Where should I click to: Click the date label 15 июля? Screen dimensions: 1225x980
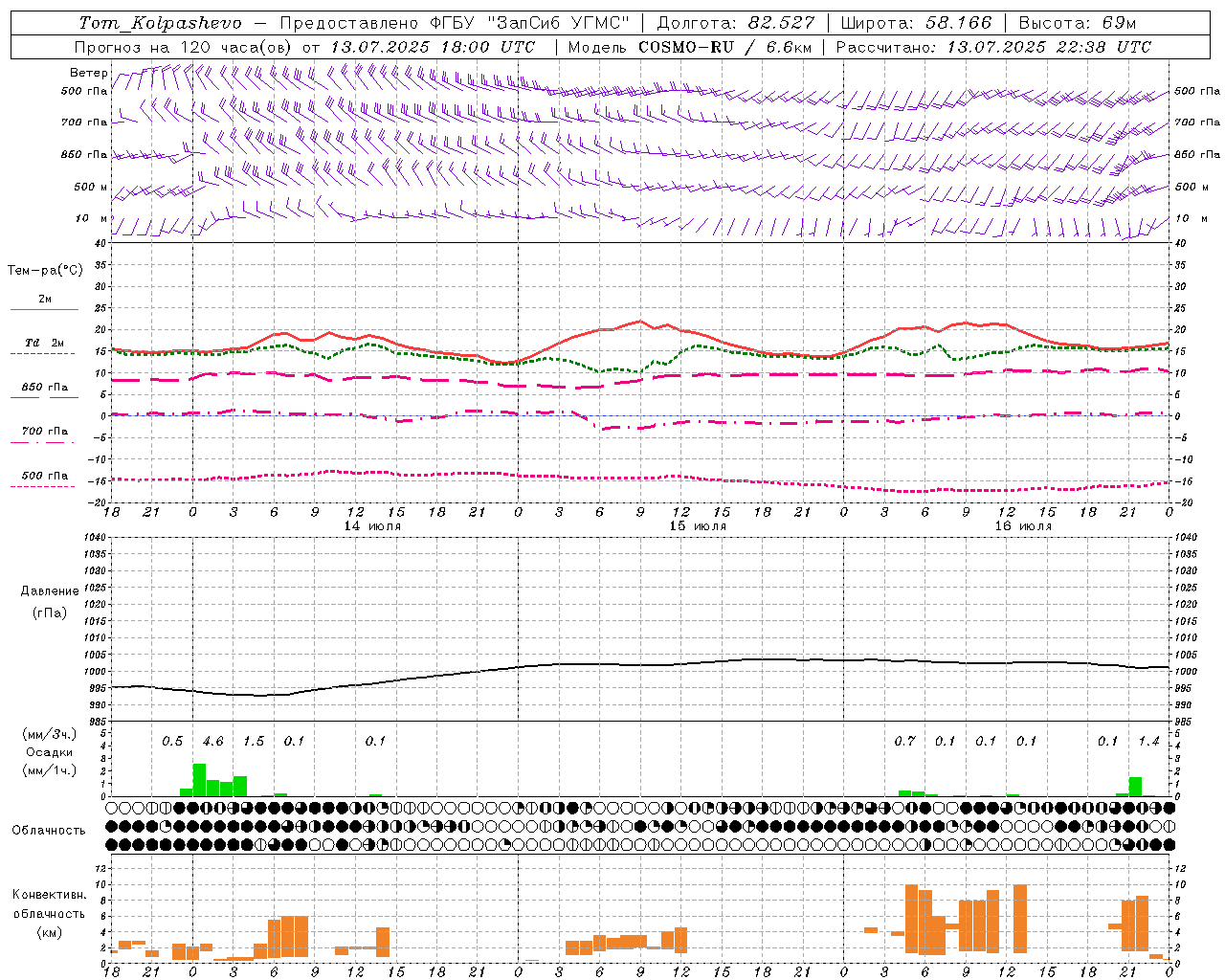698,526
